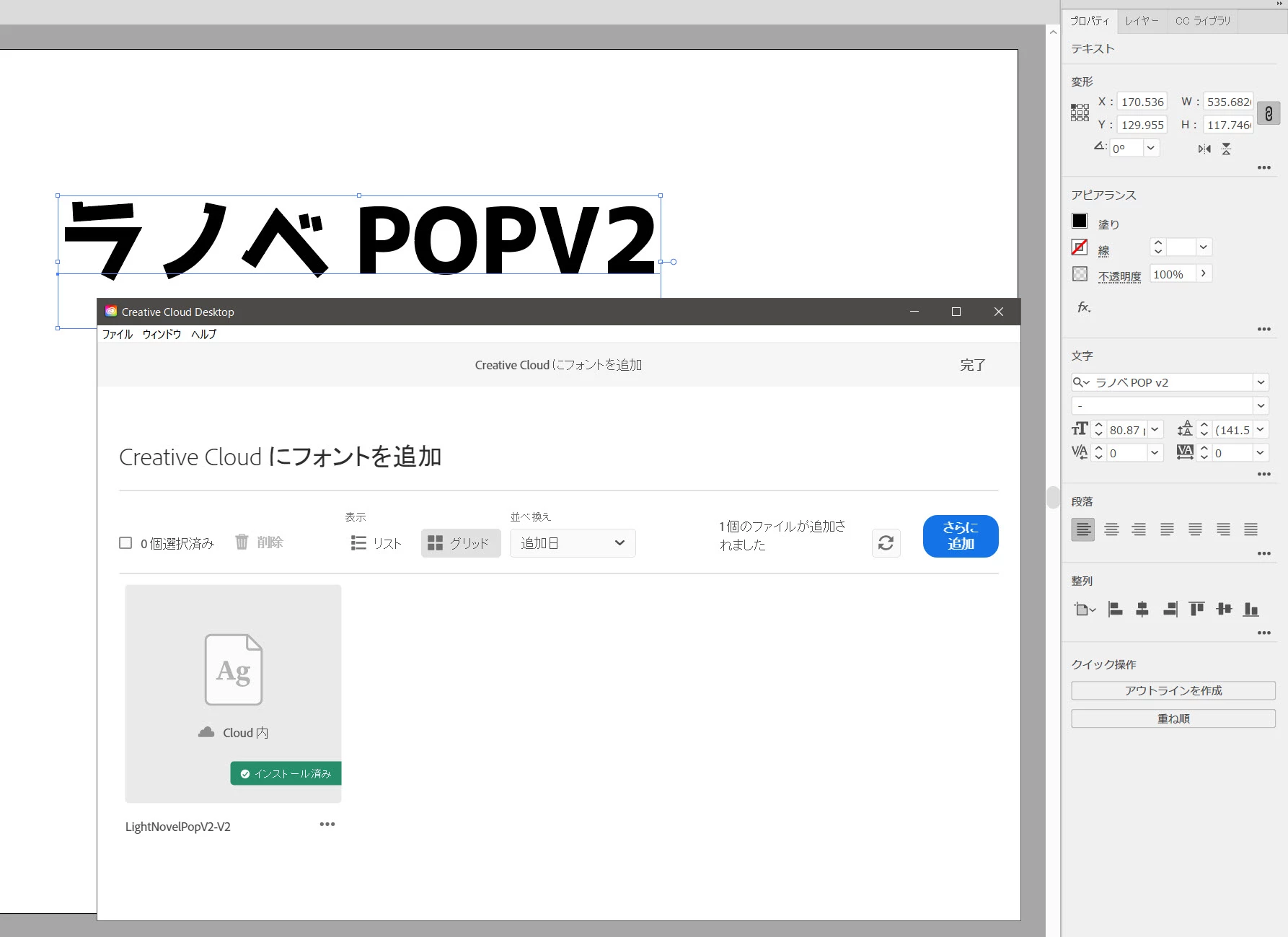Open the ウィンドウ menu in Creative Cloud Desktop
The height and width of the screenshot is (937, 1288).
tap(162, 334)
